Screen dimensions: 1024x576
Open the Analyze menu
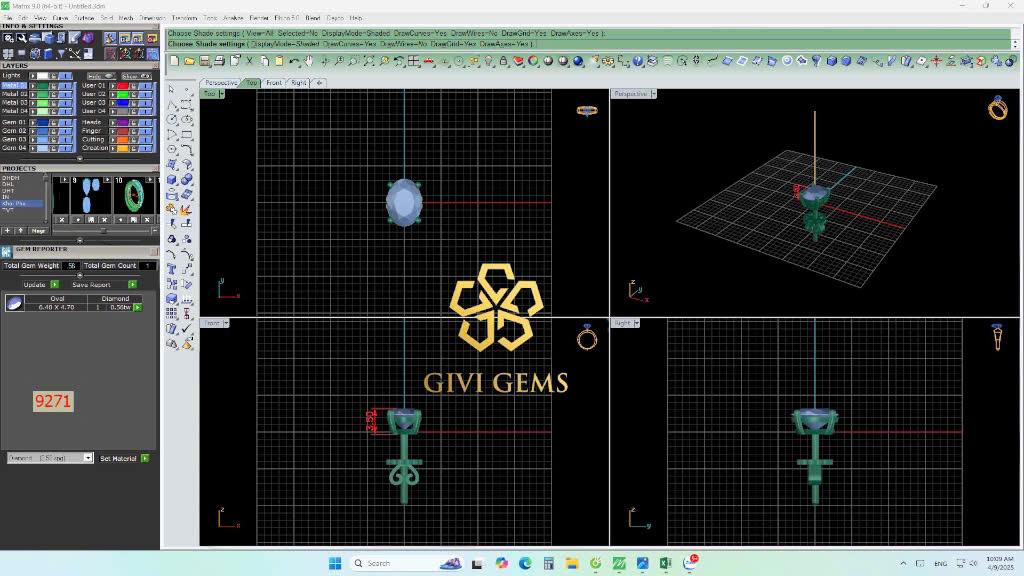pos(233,18)
